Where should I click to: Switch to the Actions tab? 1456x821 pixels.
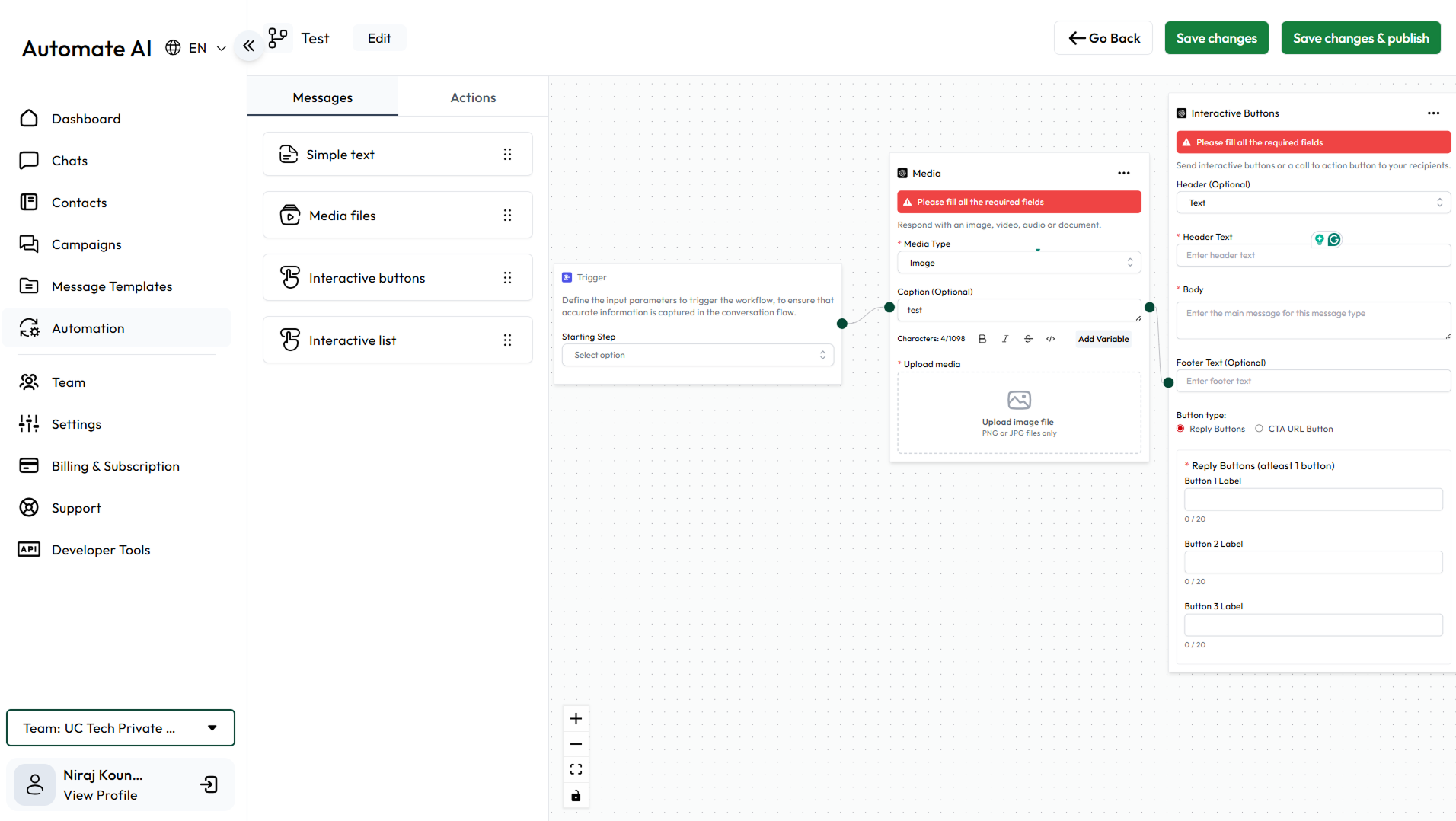[473, 97]
